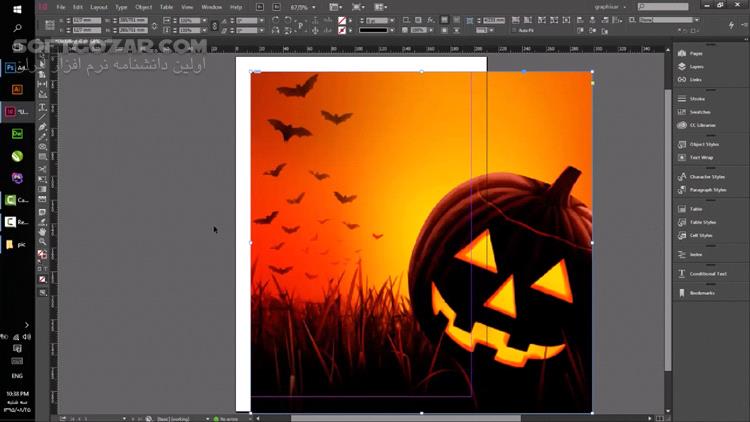750x422 pixels.
Task: Open the Help menu
Action: [x=236, y=7]
